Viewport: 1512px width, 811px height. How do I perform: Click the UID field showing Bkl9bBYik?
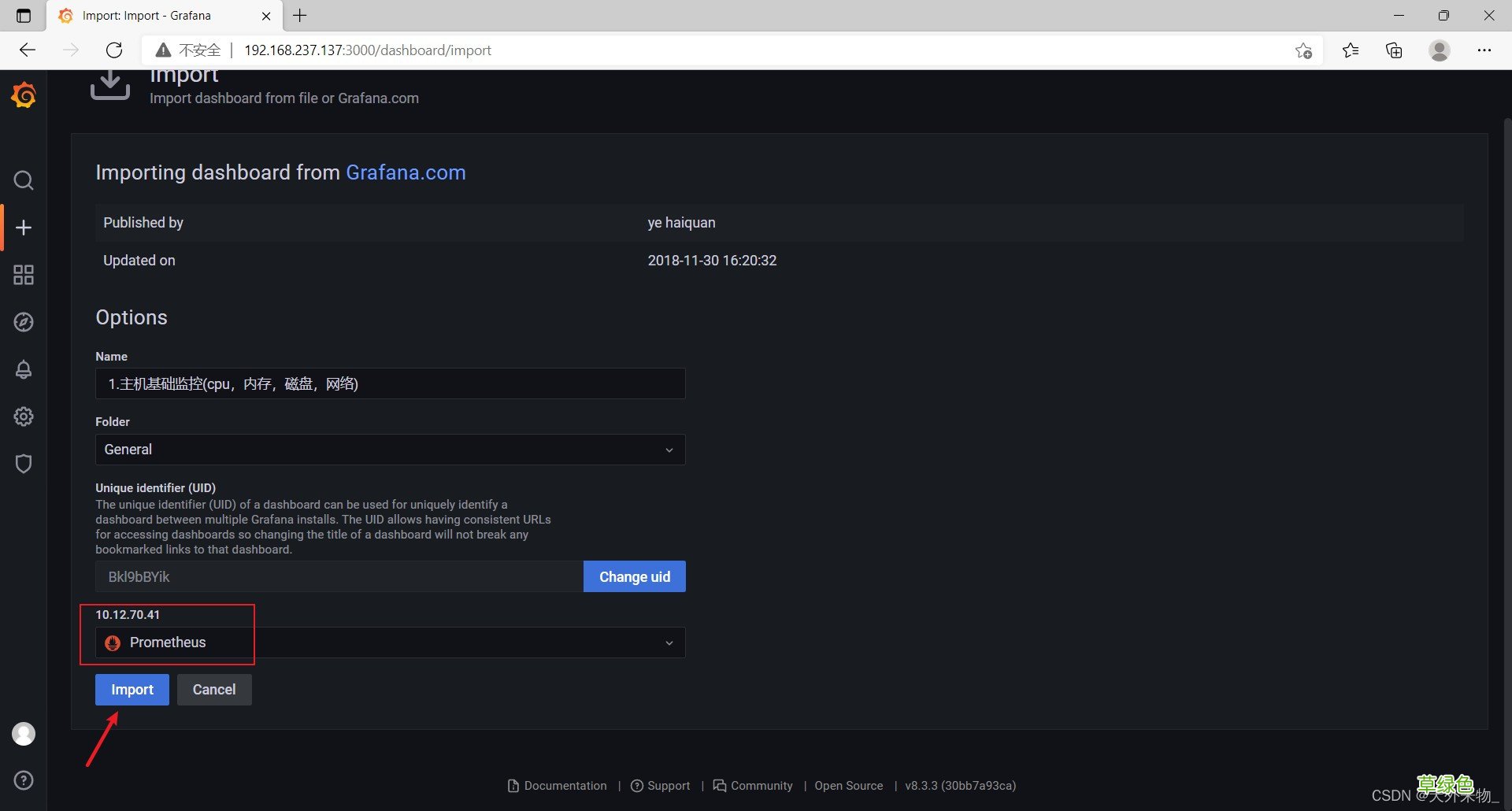click(x=339, y=576)
